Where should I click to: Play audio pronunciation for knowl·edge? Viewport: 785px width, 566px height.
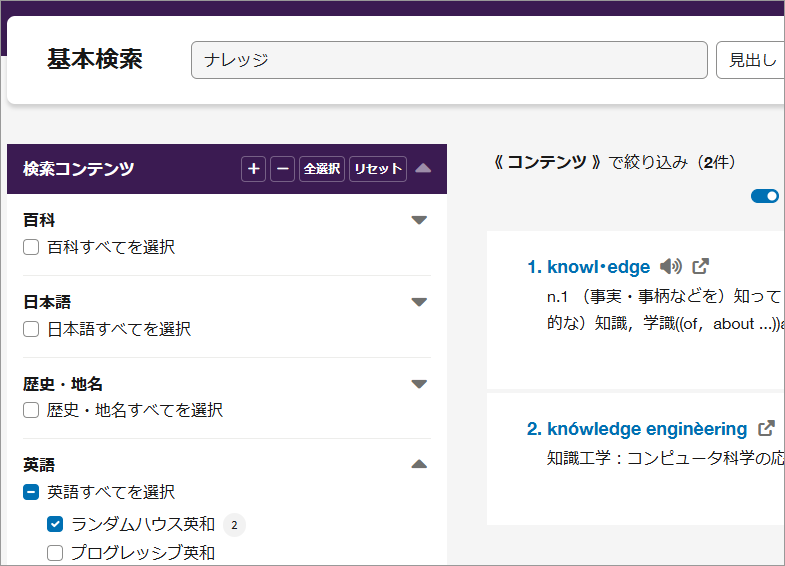coord(670,266)
